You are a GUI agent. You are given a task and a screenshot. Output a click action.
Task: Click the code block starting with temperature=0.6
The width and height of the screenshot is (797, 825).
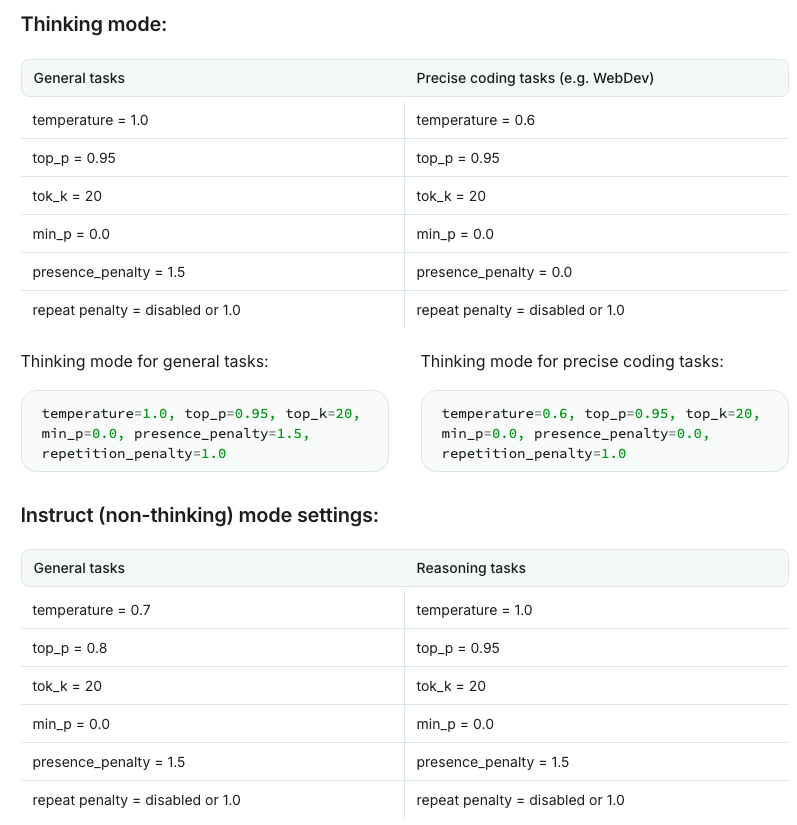pyautogui.click(x=604, y=431)
